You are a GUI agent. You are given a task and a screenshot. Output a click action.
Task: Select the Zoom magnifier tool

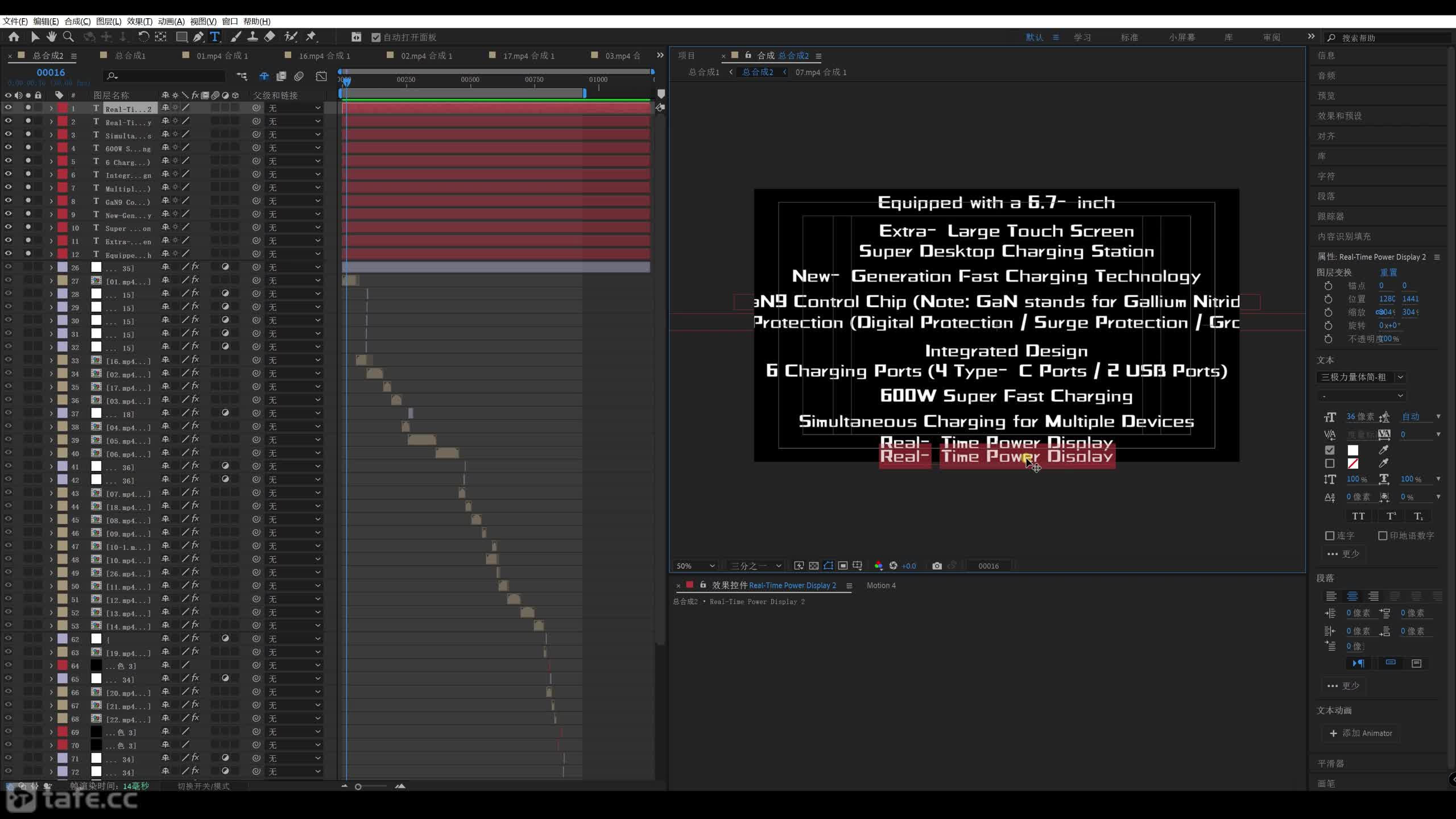(x=68, y=37)
